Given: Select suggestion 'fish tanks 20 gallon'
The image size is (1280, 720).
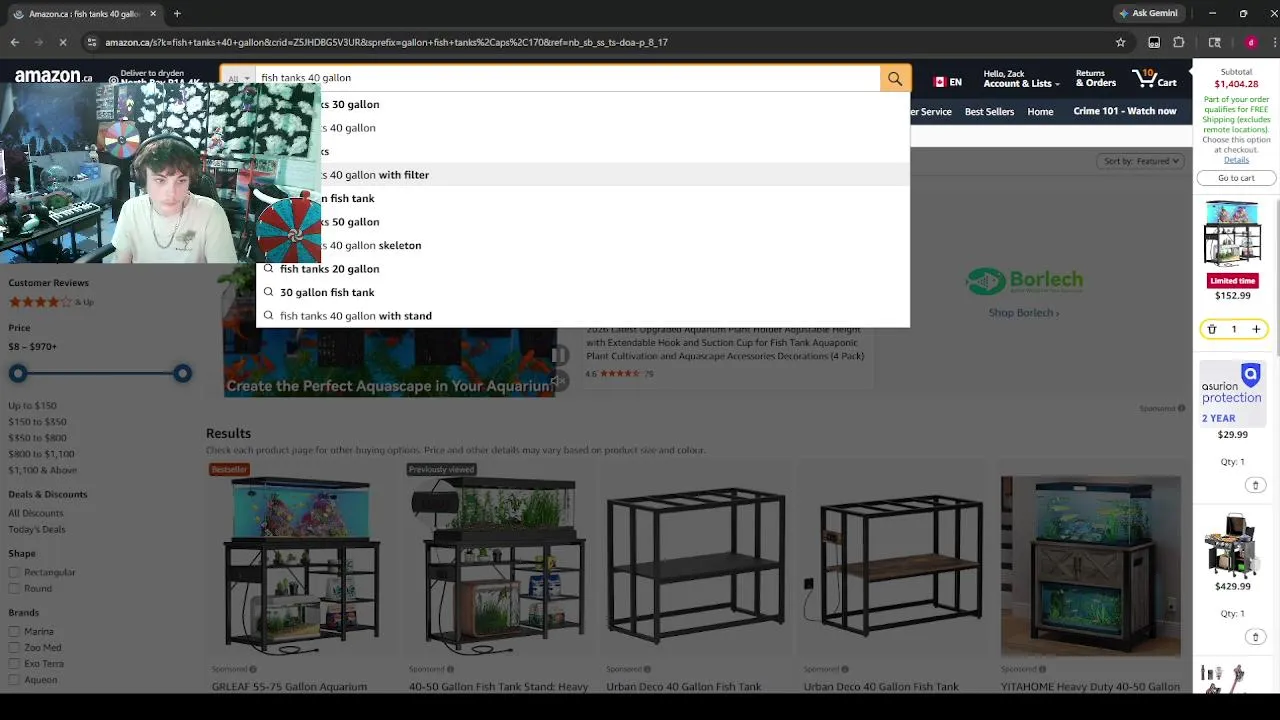Looking at the screenshot, I should (583, 269).
